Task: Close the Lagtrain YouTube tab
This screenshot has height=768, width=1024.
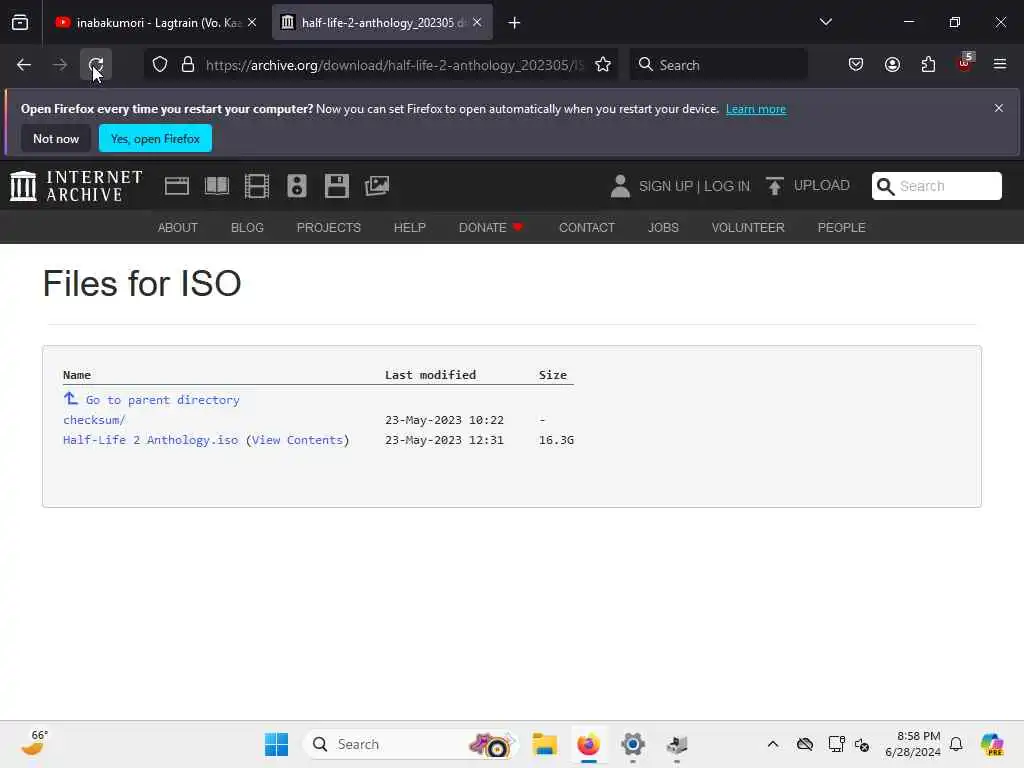Action: coord(252,23)
